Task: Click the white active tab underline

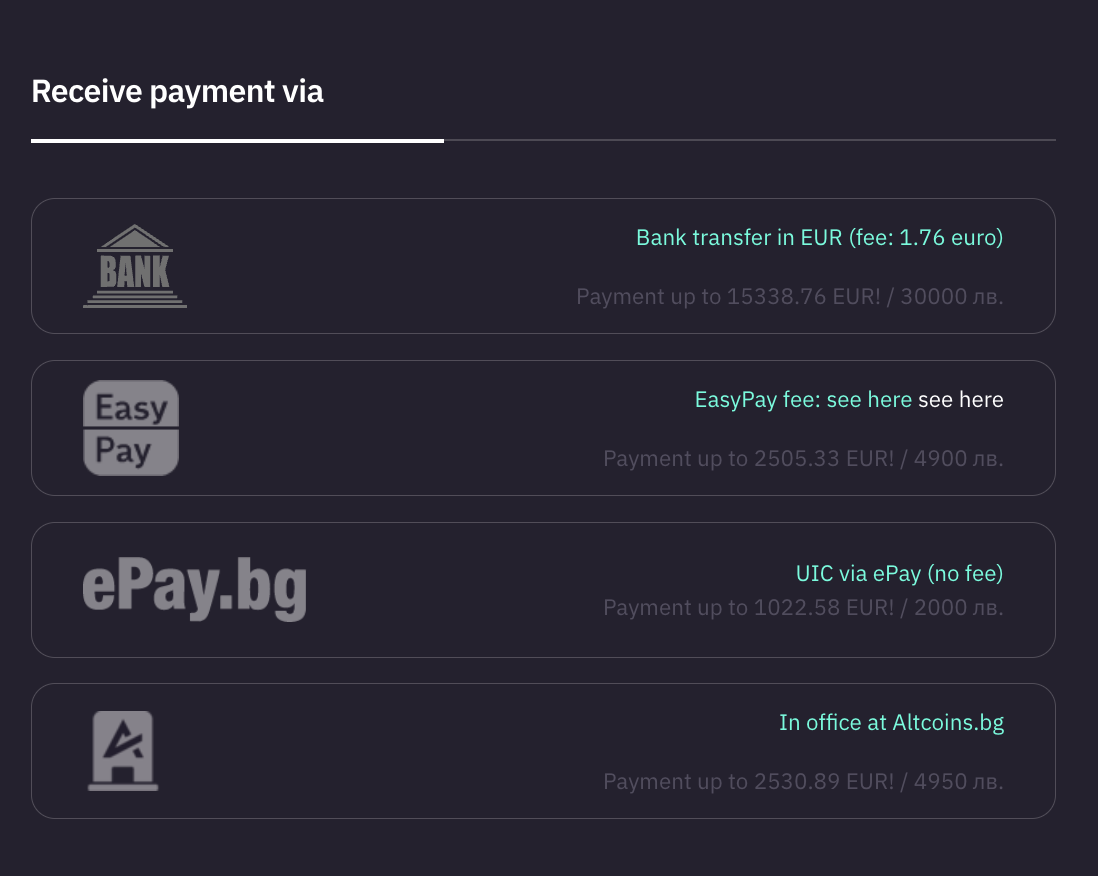Action: (x=237, y=141)
